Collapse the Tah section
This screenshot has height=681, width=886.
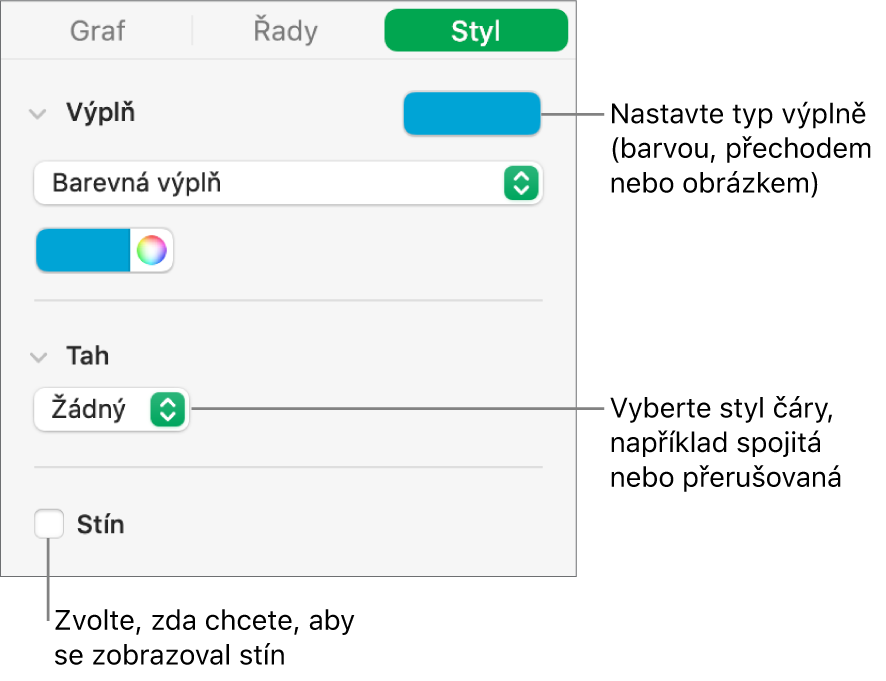point(40,356)
